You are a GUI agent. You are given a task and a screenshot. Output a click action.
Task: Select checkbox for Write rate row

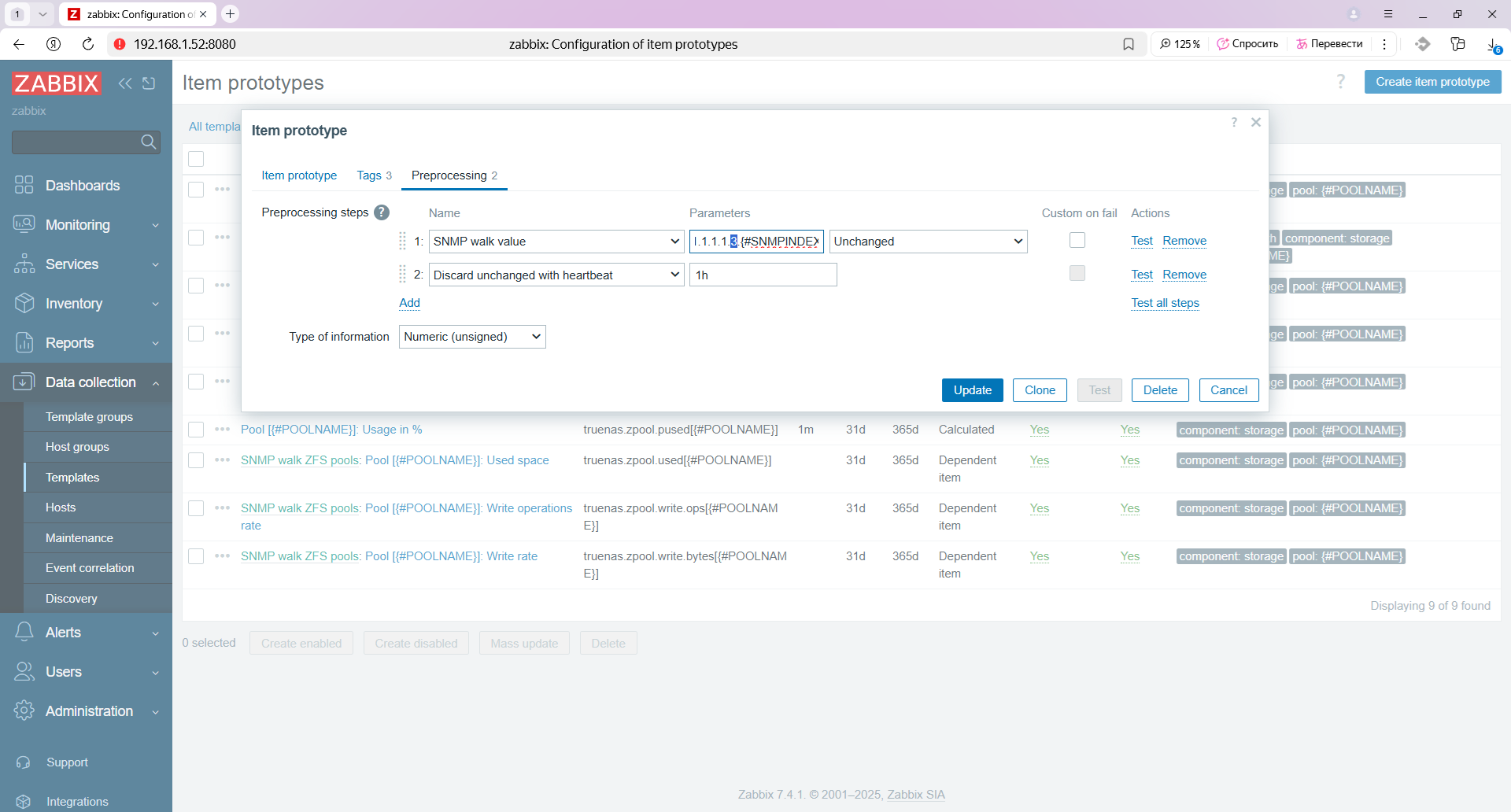click(x=196, y=556)
